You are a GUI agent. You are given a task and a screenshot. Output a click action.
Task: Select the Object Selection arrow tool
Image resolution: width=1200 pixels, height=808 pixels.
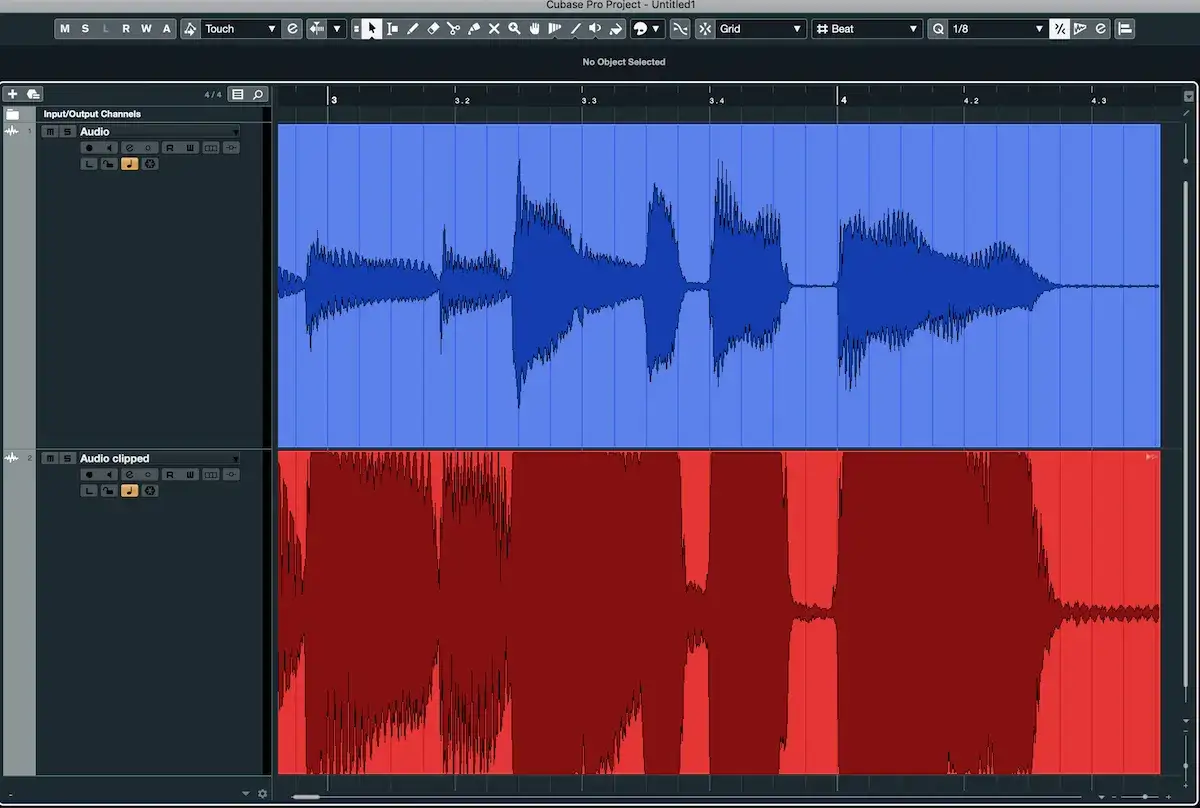coord(371,29)
